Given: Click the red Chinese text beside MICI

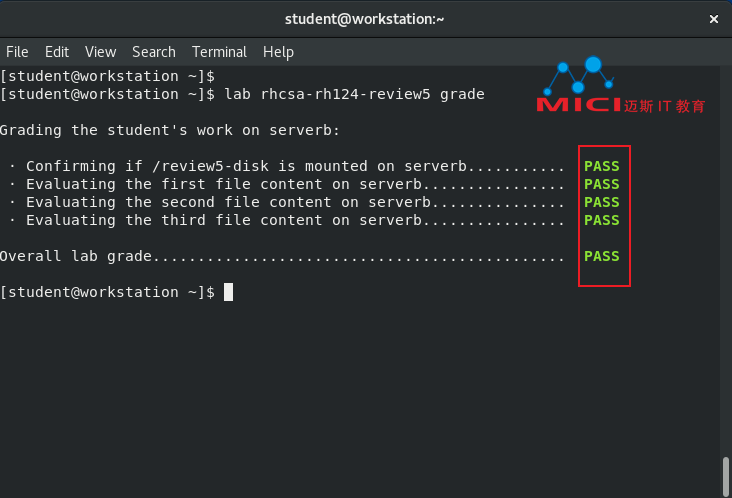Looking at the screenshot, I should (x=664, y=106).
